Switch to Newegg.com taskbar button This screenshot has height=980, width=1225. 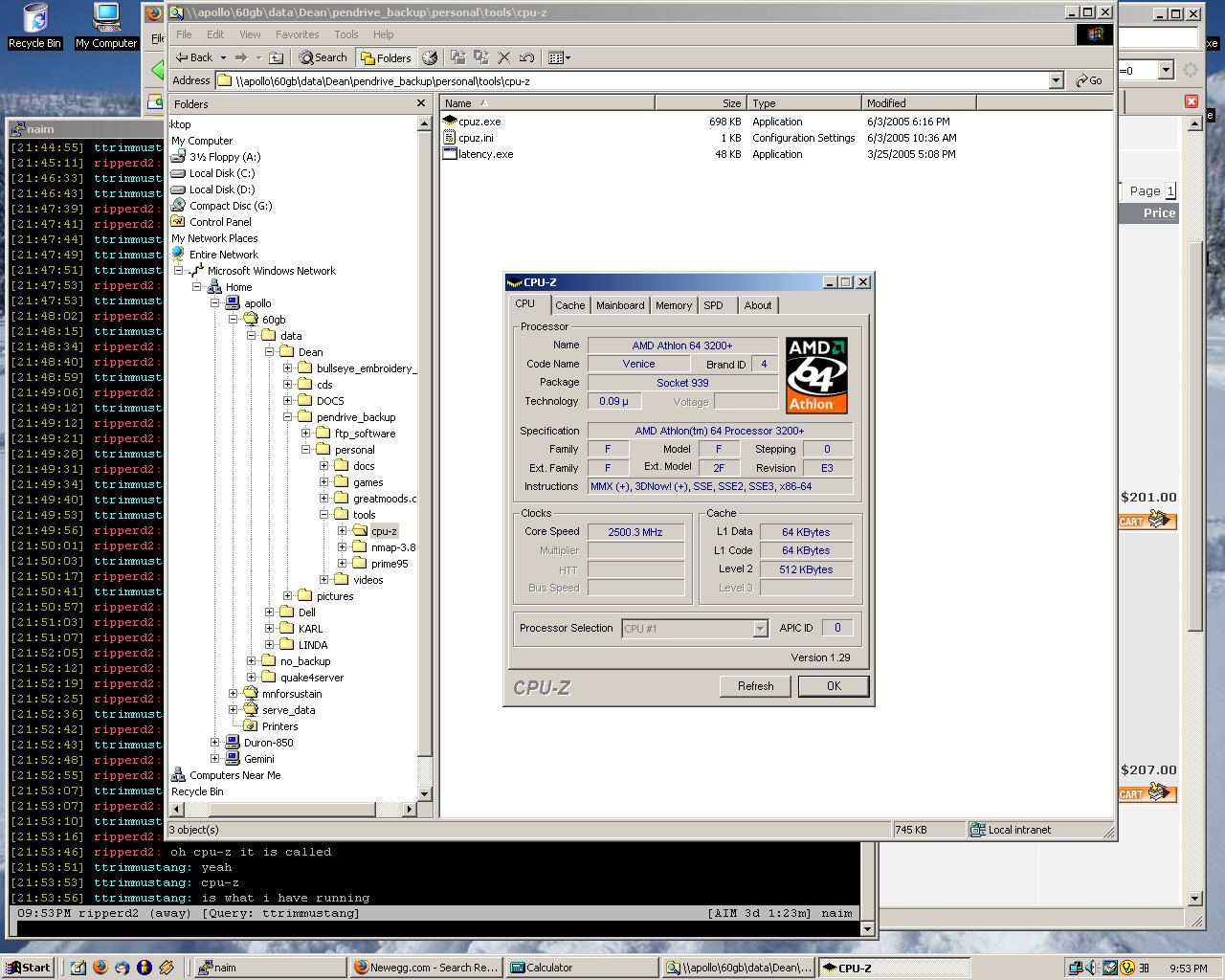coord(426,968)
